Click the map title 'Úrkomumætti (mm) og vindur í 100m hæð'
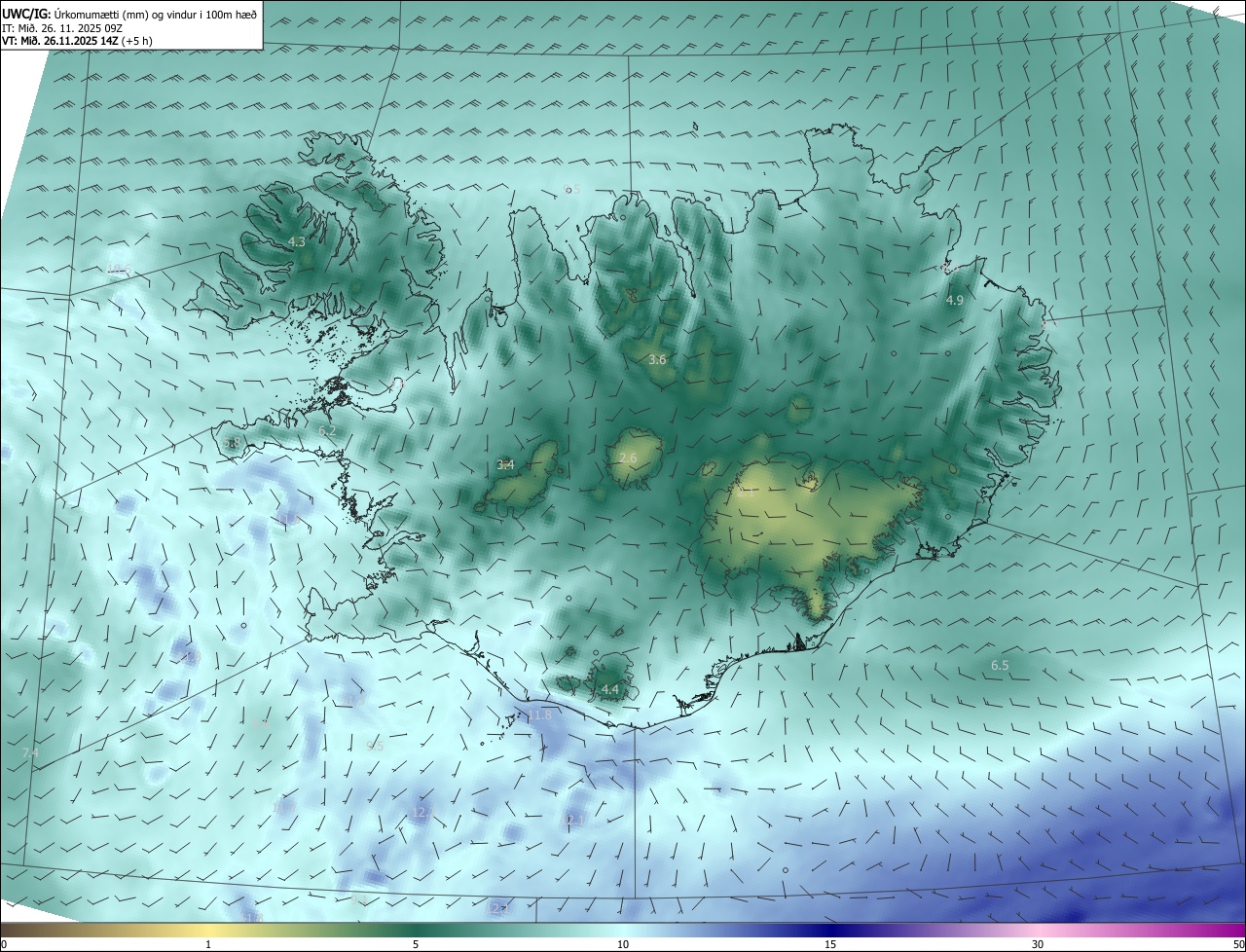The height and width of the screenshot is (952, 1246). coord(155,13)
